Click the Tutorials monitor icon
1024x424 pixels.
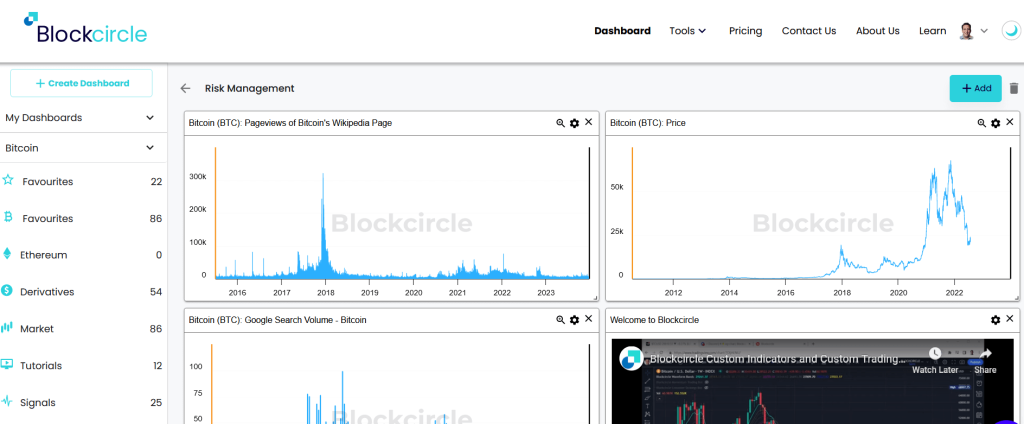[7, 364]
